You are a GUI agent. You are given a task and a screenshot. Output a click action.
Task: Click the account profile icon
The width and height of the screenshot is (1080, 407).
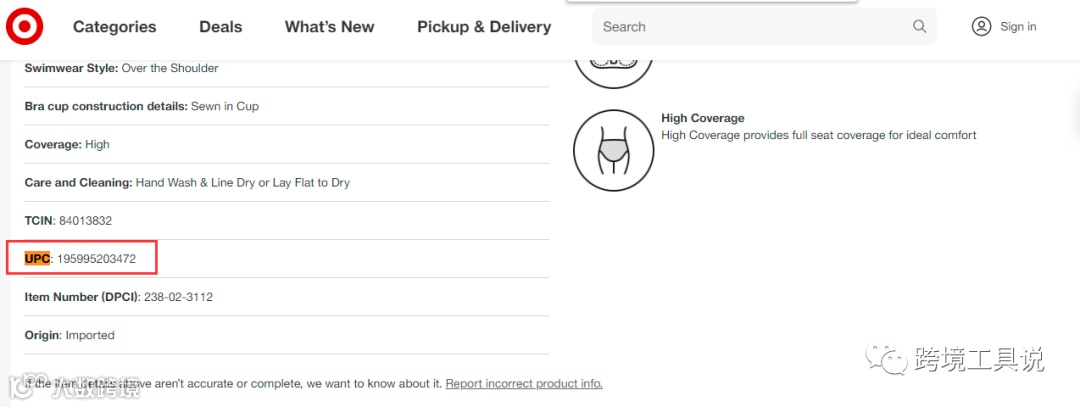click(x=981, y=27)
